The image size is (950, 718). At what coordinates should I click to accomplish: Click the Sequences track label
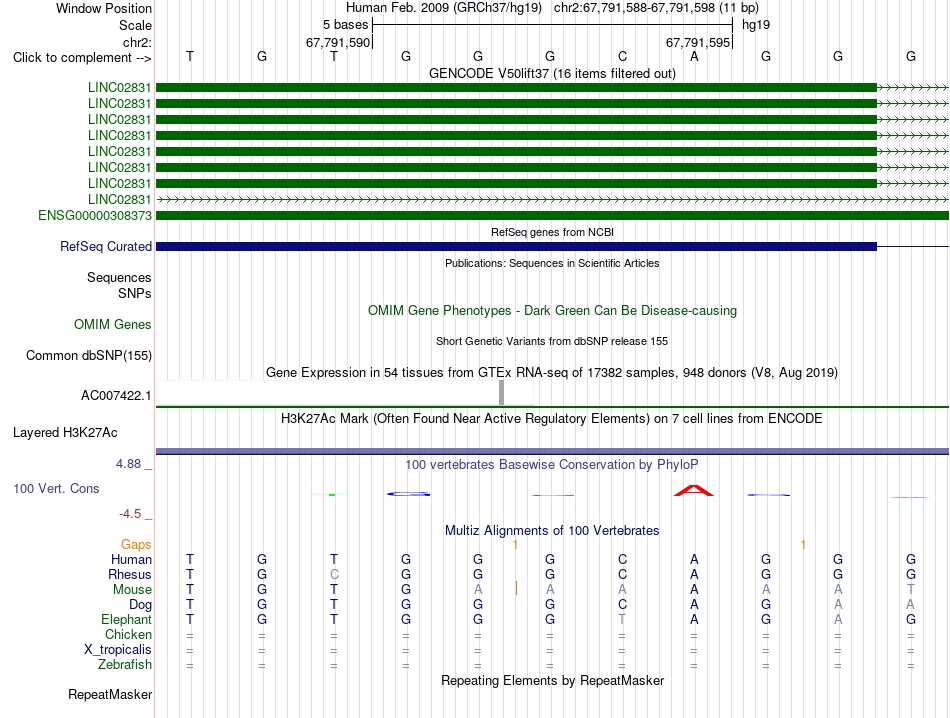click(x=119, y=278)
